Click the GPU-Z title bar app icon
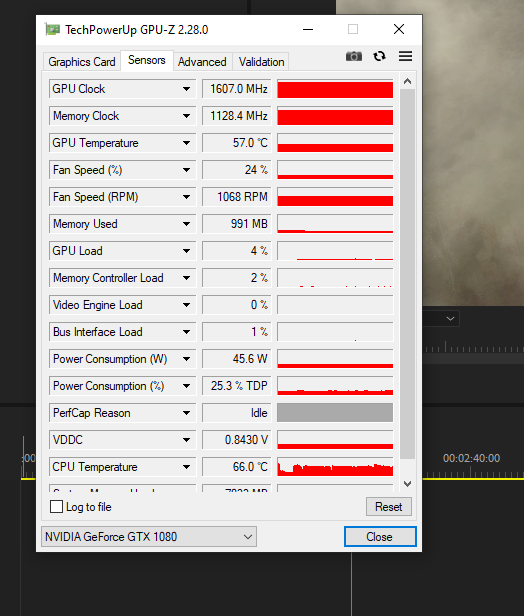Image resolution: width=524 pixels, height=616 pixels. click(52, 29)
